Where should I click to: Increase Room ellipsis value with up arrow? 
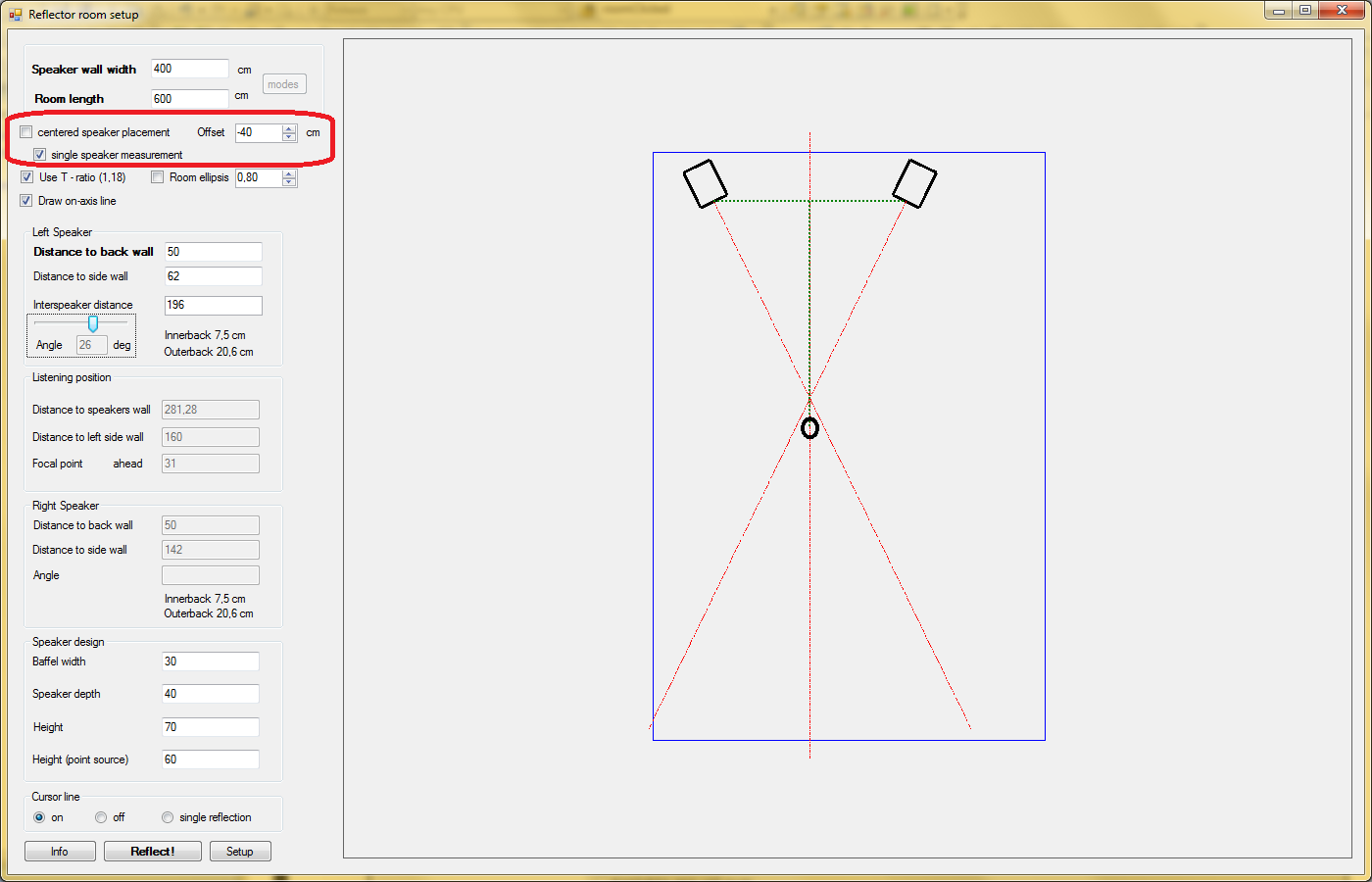click(x=289, y=173)
